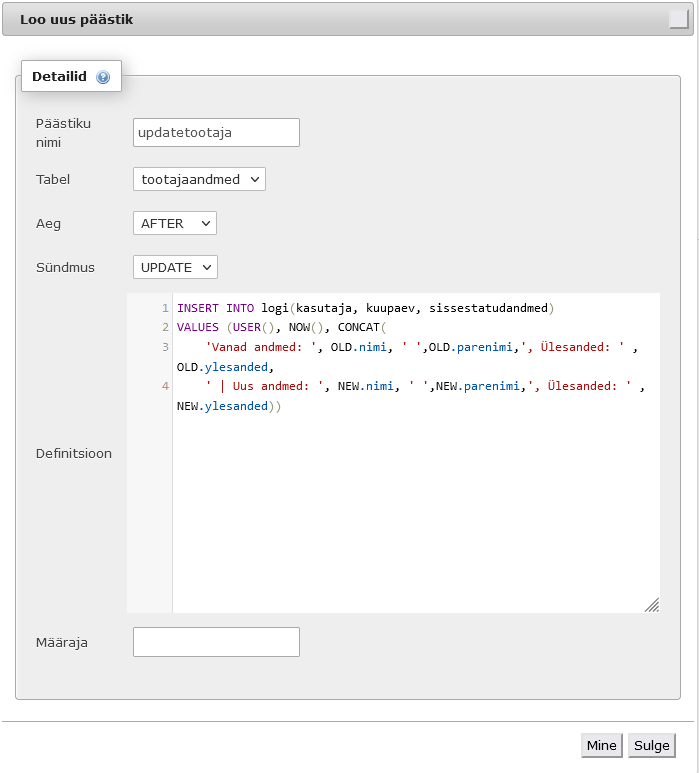This screenshot has width=699, height=773.
Task: Click the Definitsioon label
Action: (x=74, y=453)
